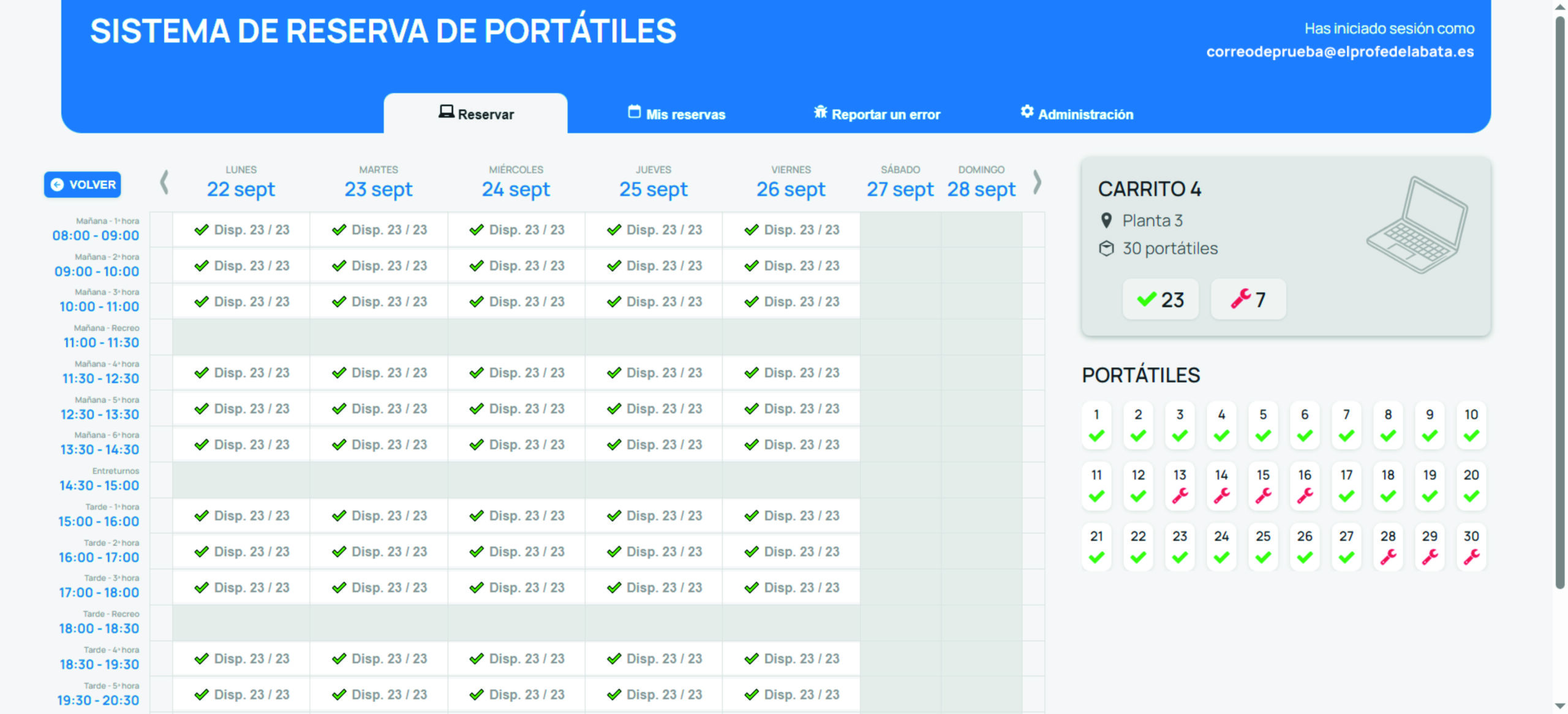
Task: Go to previous week with left chevron
Action: 164,183
